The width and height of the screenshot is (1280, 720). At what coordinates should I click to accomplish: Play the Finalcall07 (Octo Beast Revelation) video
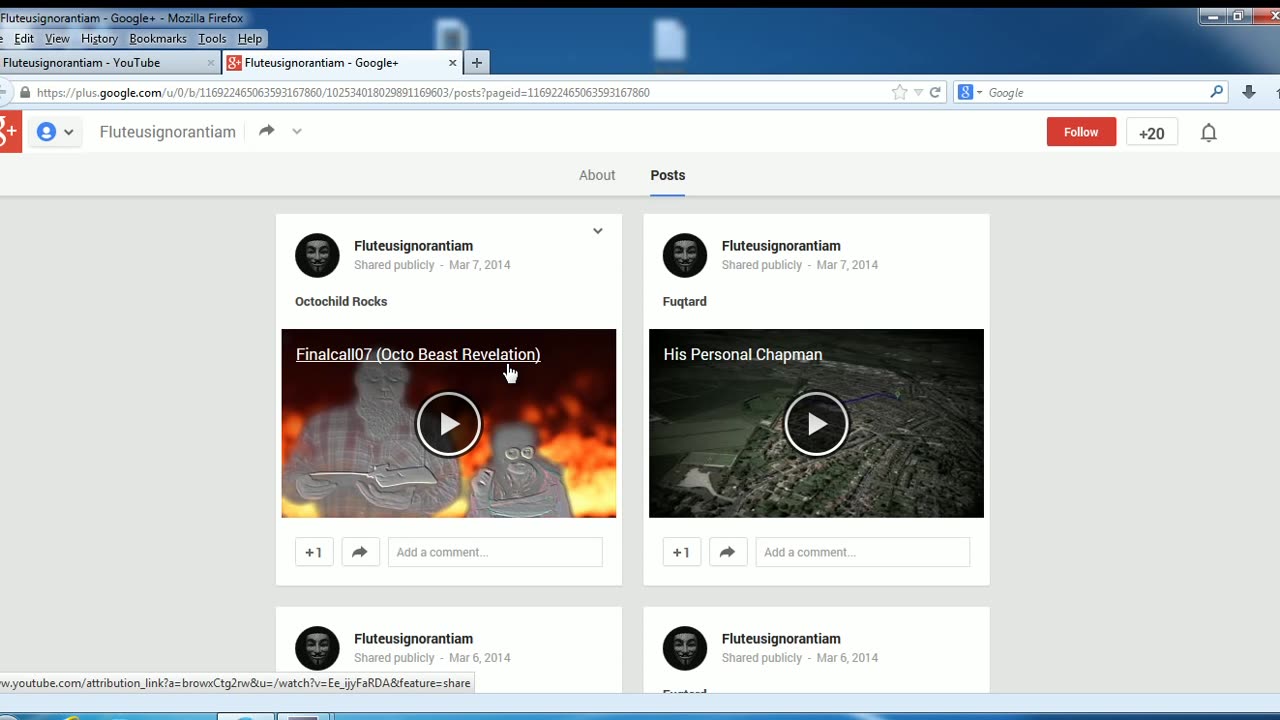[x=449, y=424]
